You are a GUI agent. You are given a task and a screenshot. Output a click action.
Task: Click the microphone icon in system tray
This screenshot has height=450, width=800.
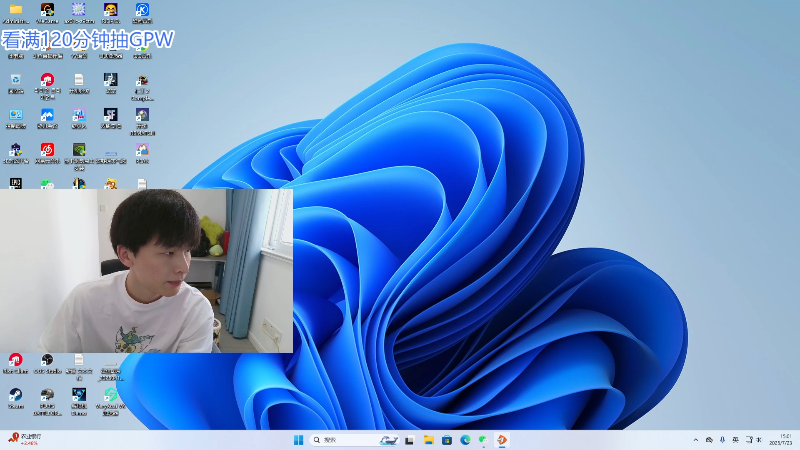click(722, 440)
